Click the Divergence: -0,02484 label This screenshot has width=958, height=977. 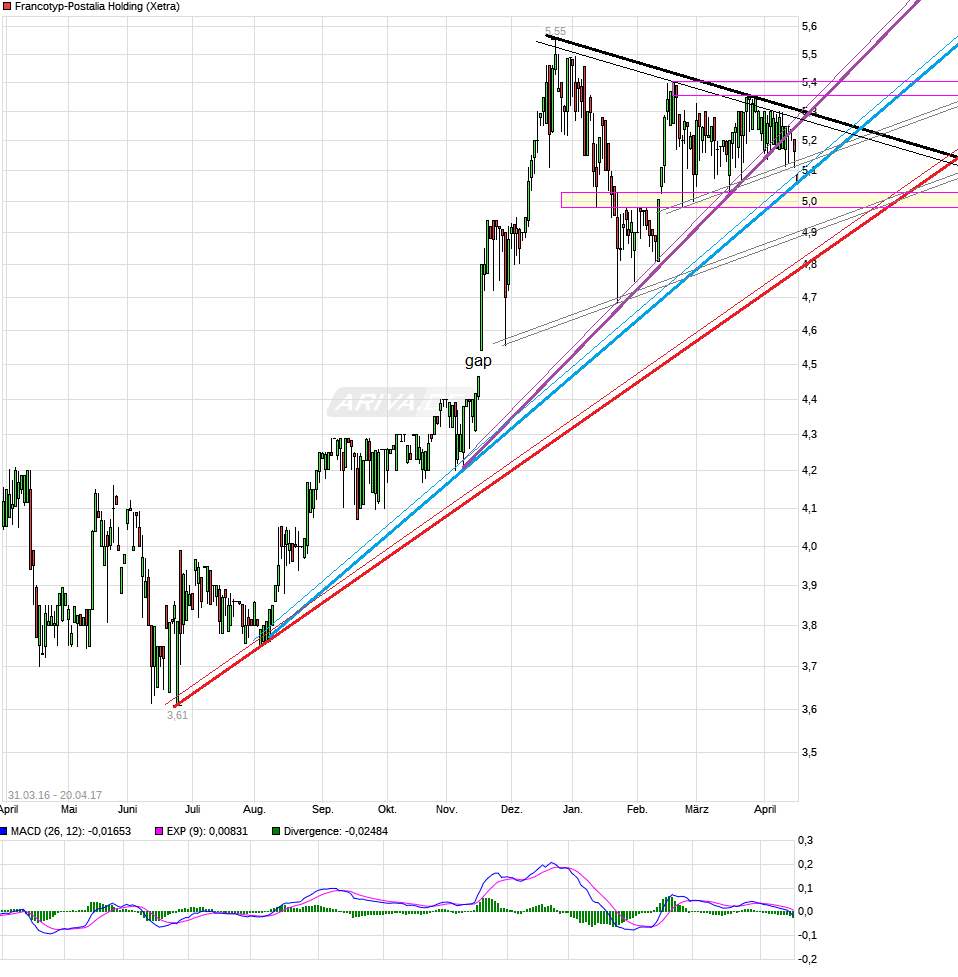[336, 831]
